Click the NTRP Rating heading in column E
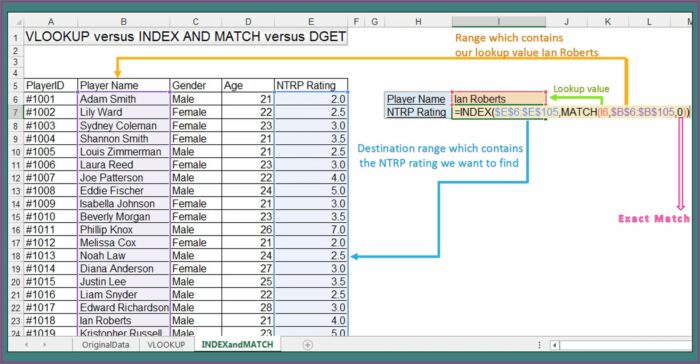The image size is (700, 364). pos(311,85)
